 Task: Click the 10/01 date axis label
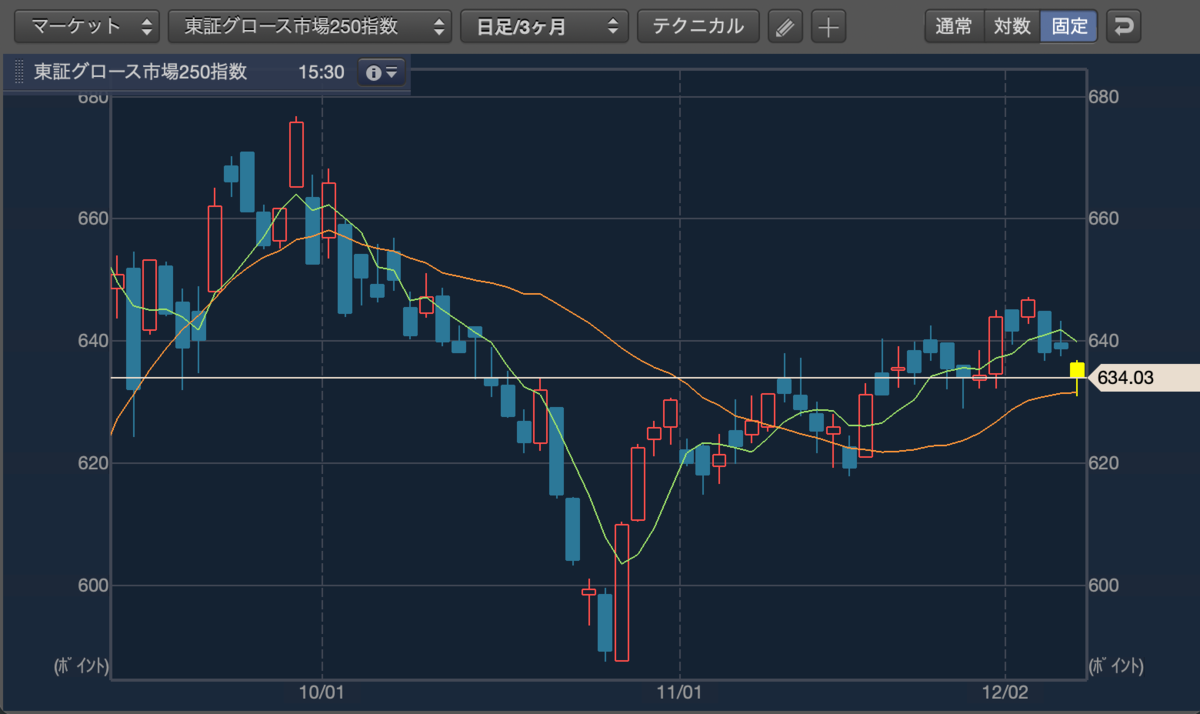coord(322,692)
